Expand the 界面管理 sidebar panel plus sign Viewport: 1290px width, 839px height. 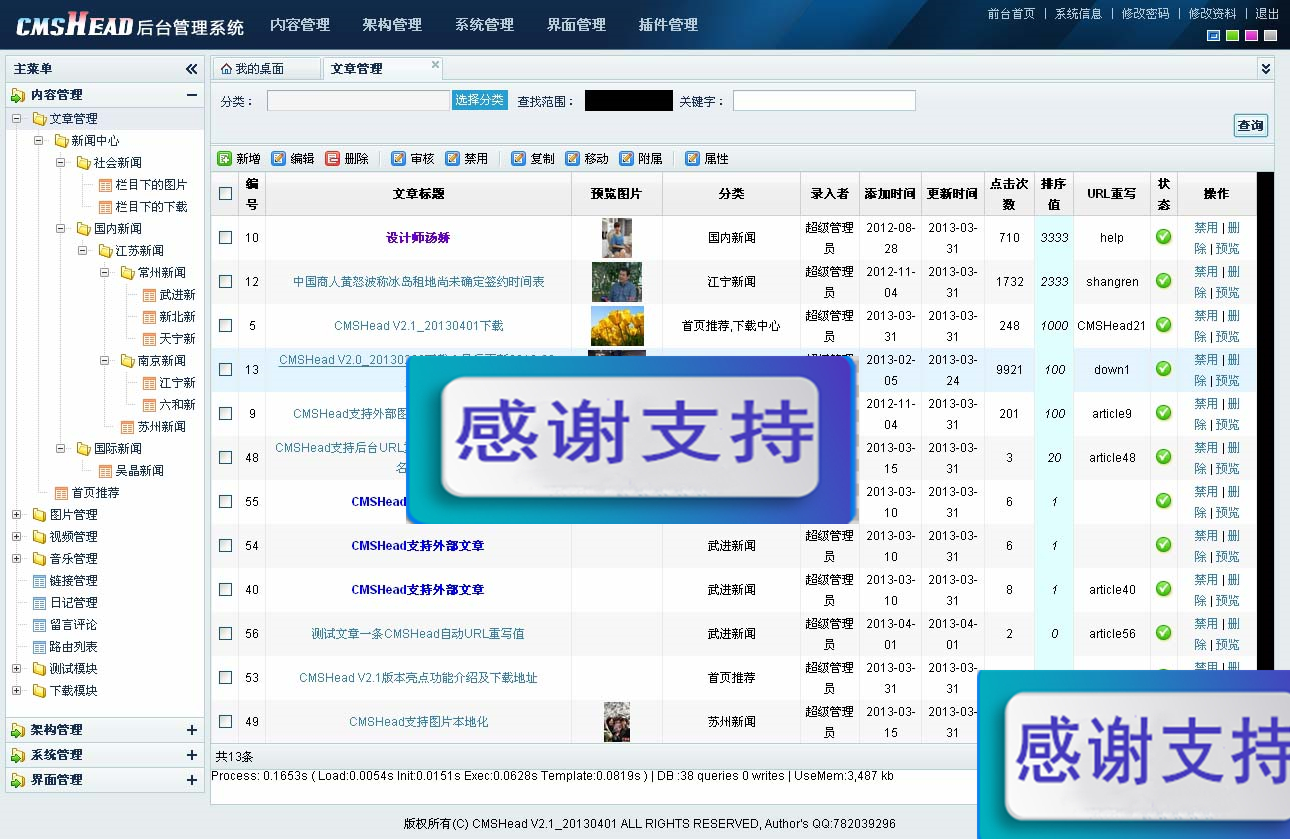[x=192, y=780]
